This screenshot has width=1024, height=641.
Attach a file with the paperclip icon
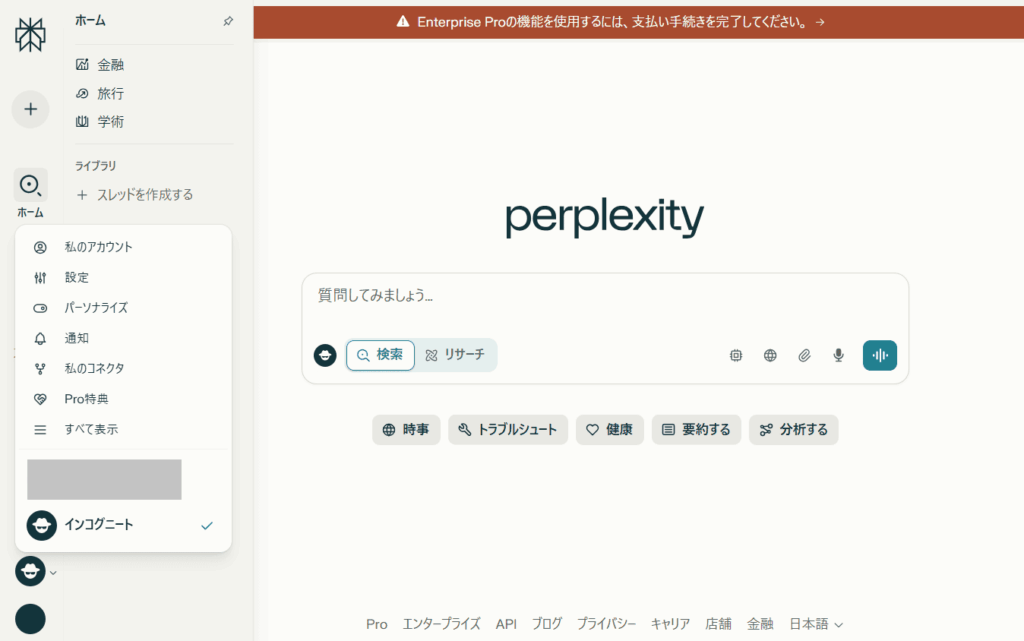pos(805,355)
